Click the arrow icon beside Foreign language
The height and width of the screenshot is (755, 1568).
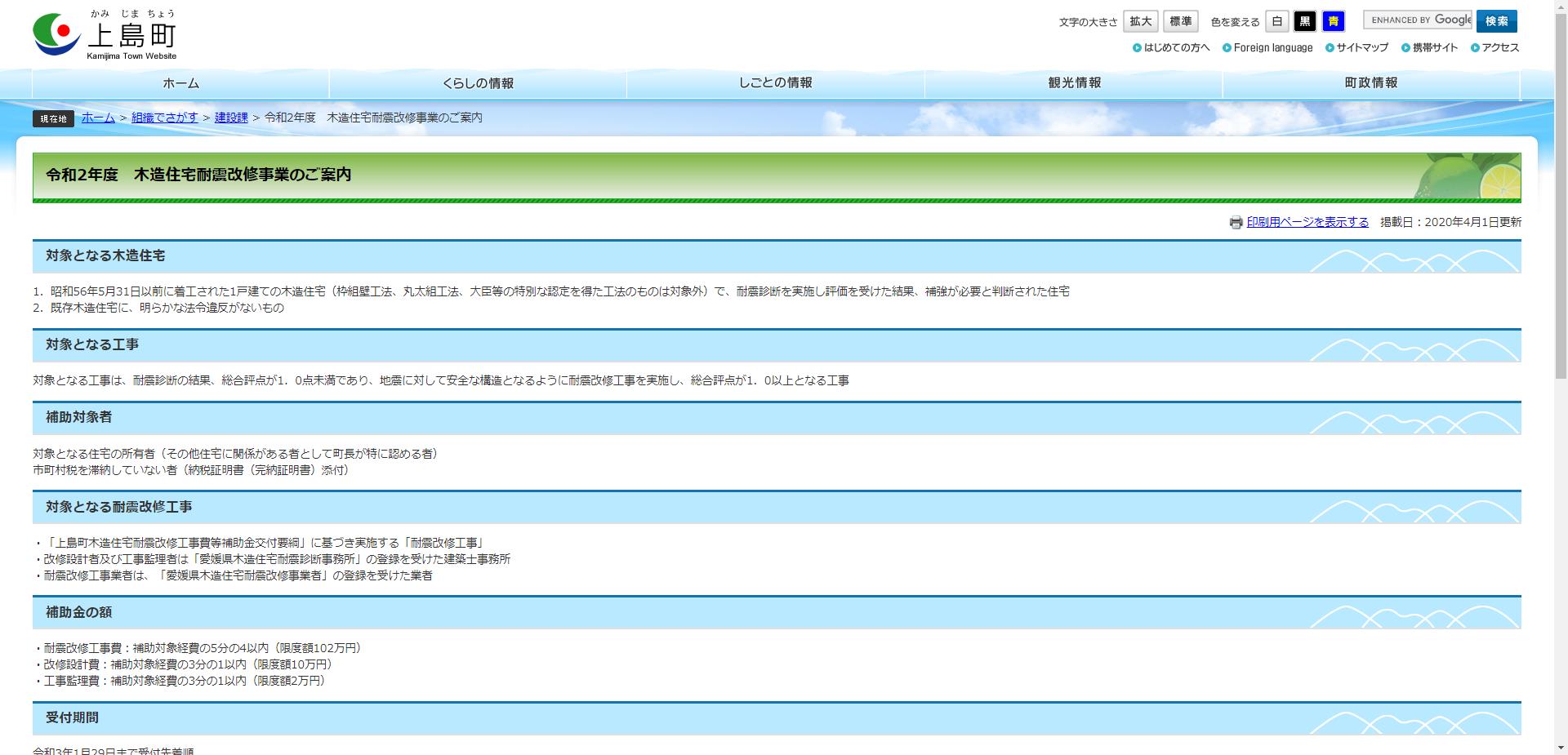(x=1226, y=48)
